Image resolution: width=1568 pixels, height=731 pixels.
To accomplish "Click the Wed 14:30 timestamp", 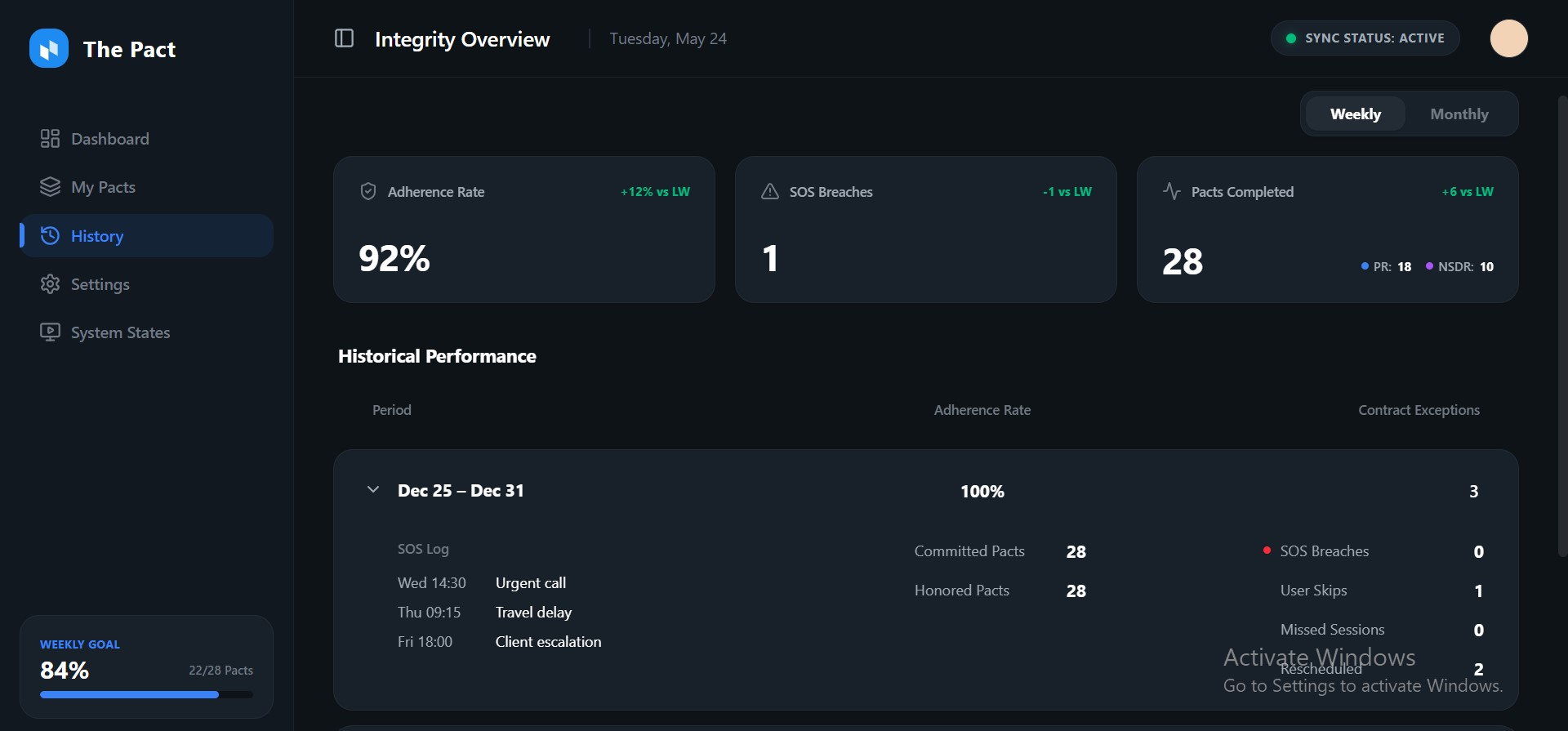I will pos(432,583).
